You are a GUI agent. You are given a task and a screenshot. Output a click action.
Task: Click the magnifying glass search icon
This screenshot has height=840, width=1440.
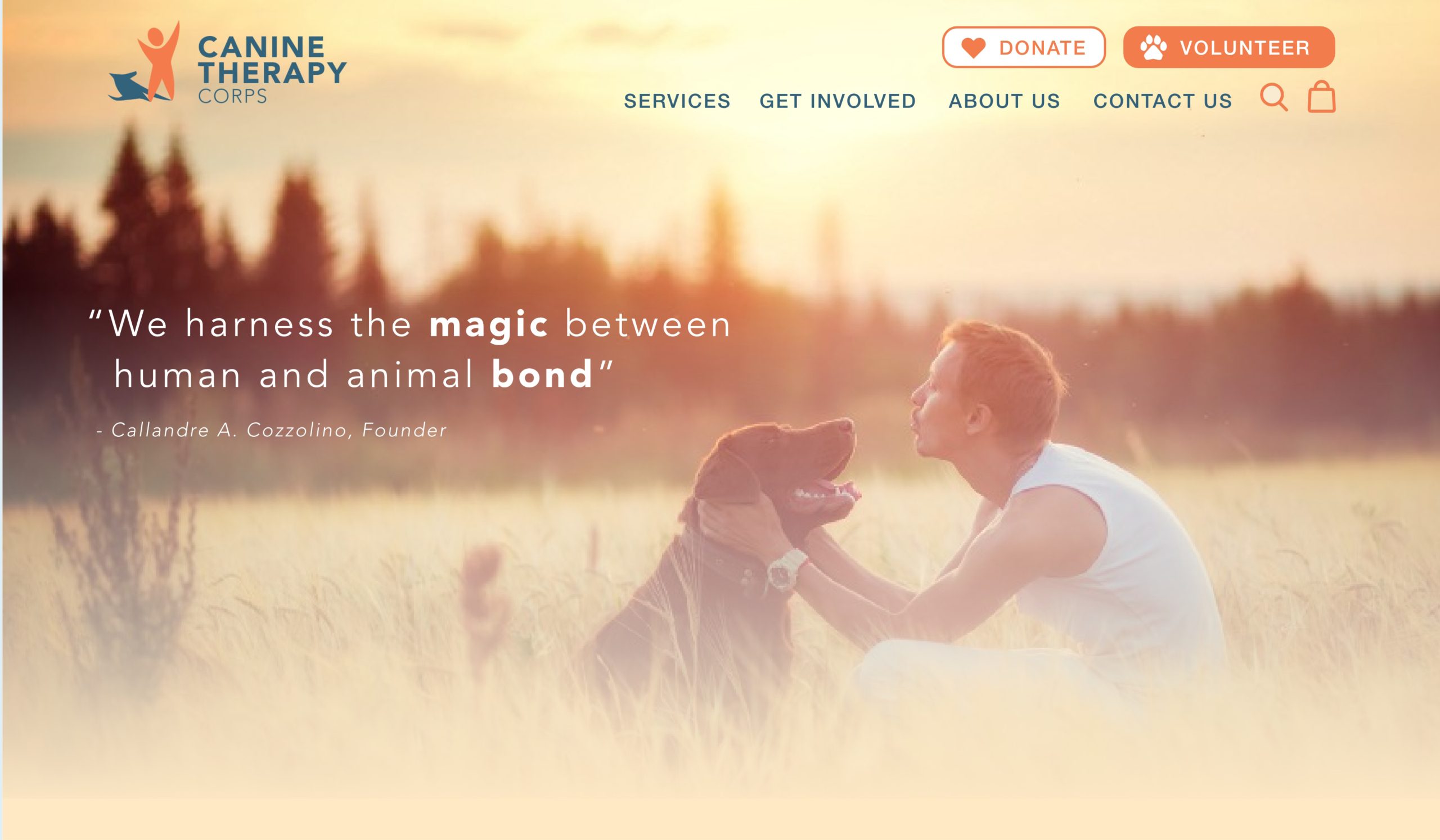click(x=1274, y=98)
